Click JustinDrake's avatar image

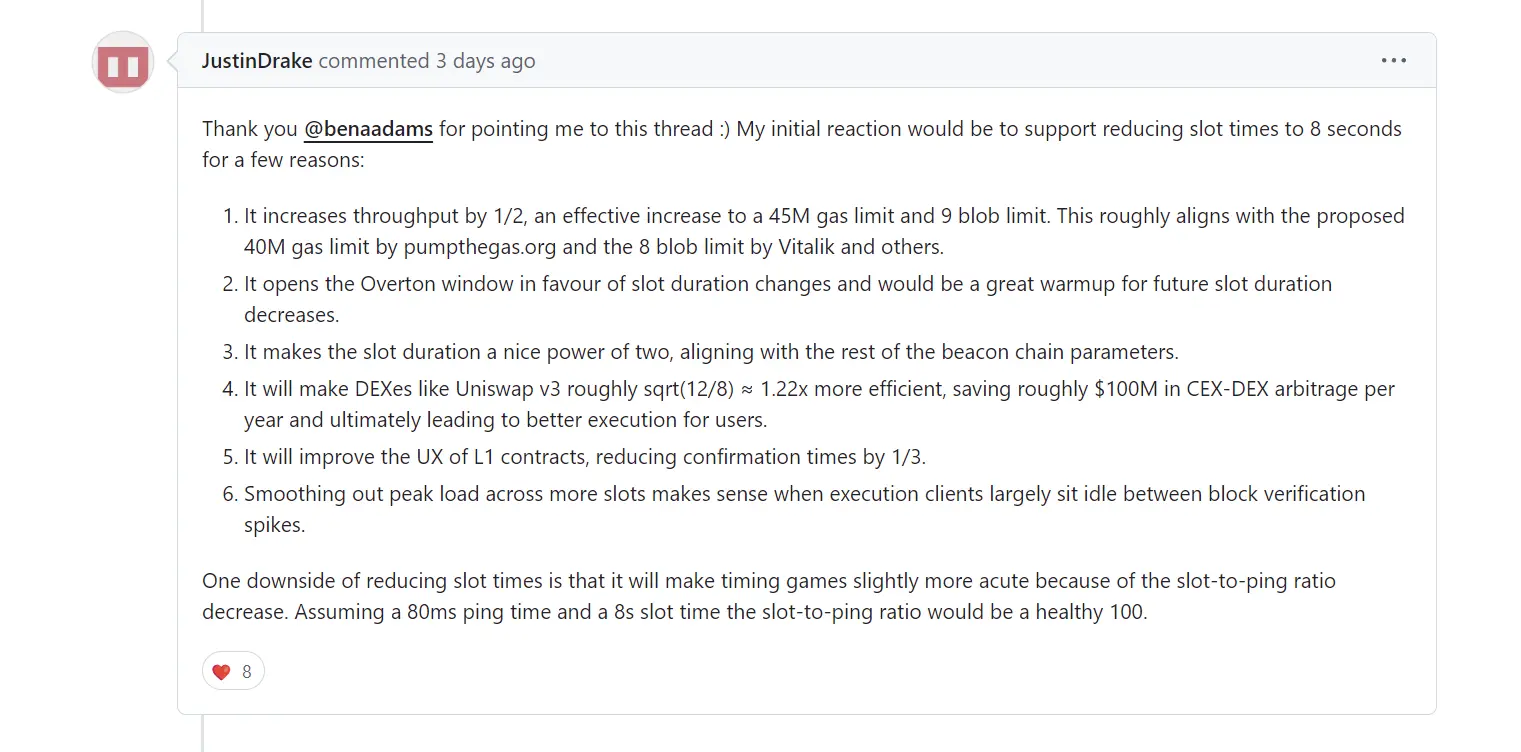[x=122, y=63]
